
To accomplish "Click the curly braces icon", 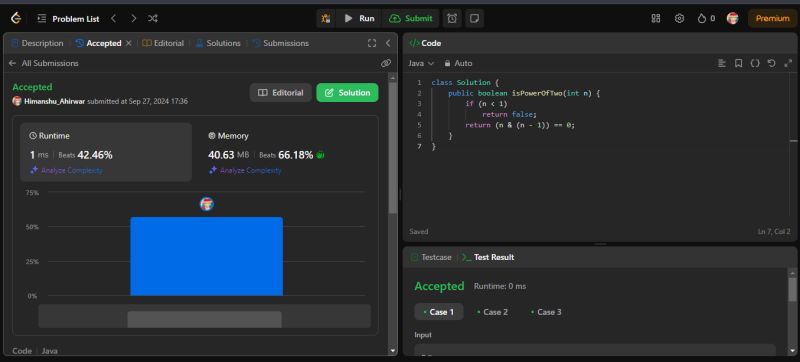I will (755, 63).
